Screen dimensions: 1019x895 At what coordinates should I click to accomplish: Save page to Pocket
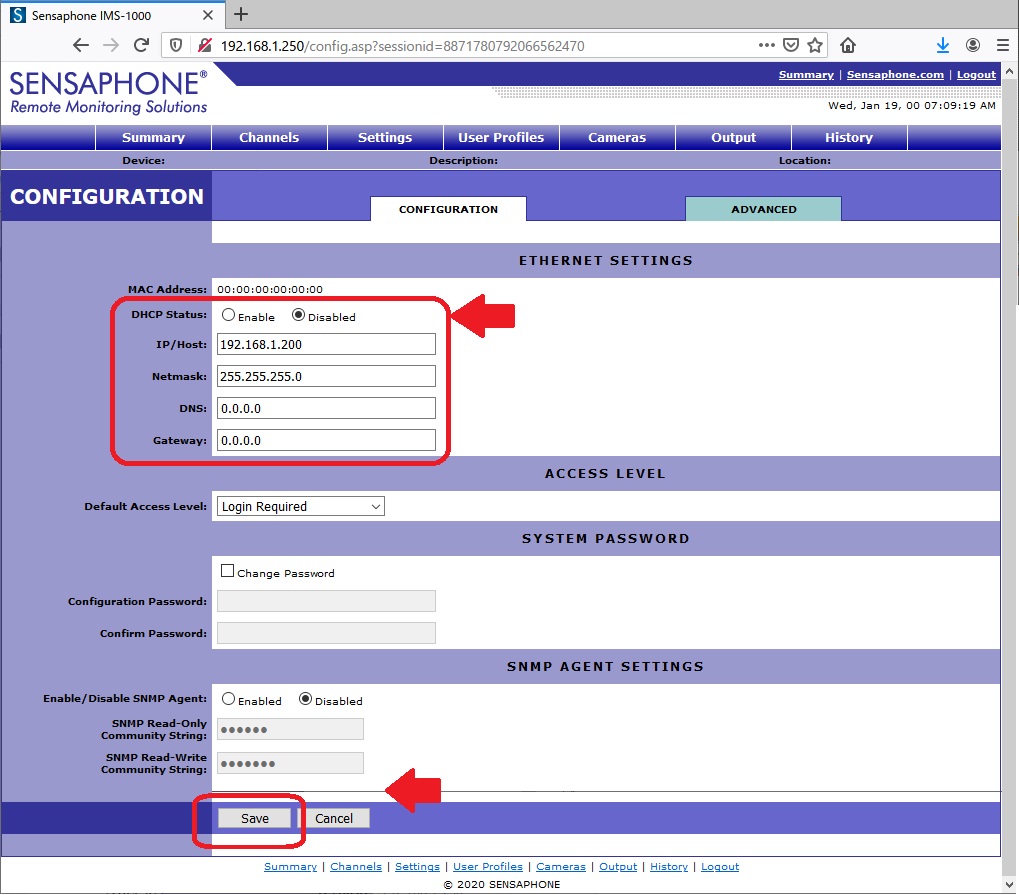click(x=791, y=45)
